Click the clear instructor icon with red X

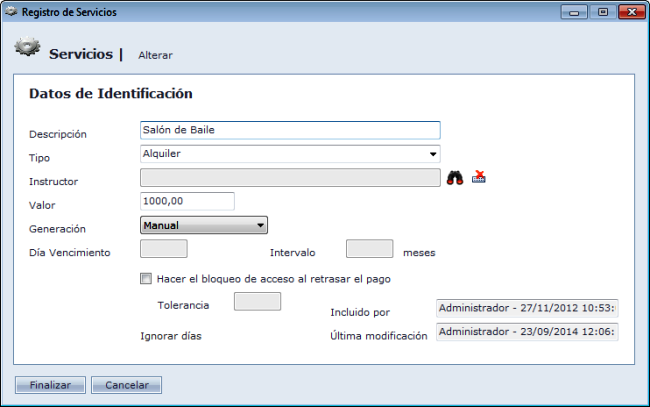479,178
